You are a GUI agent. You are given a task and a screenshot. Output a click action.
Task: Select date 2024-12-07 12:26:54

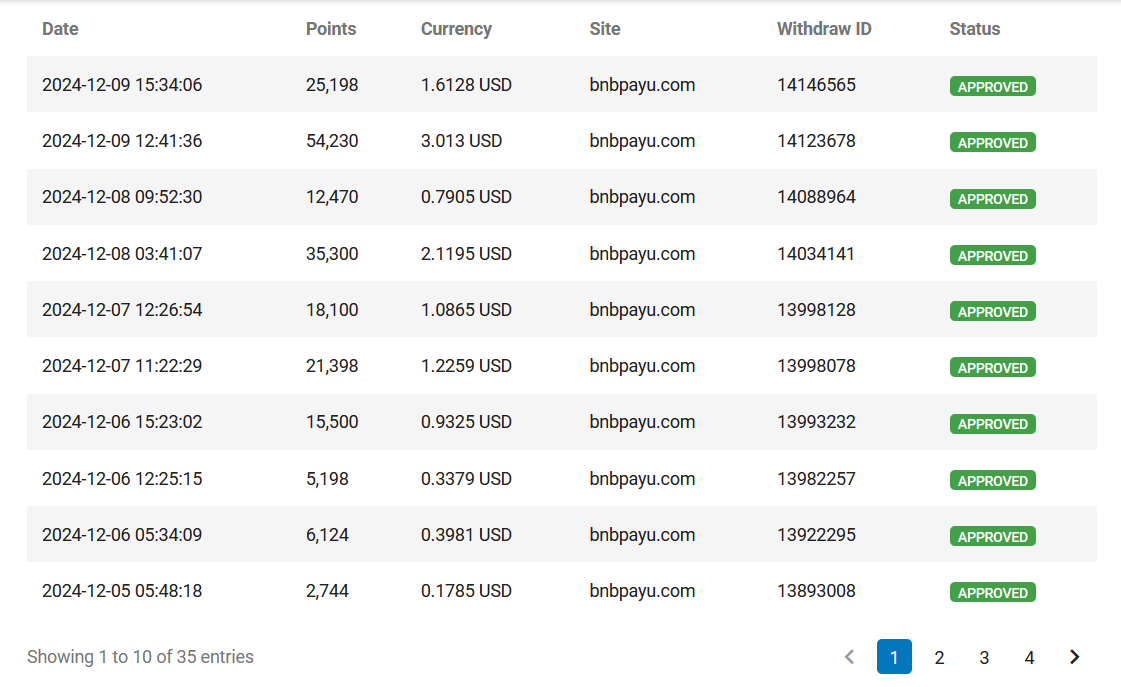122,310
